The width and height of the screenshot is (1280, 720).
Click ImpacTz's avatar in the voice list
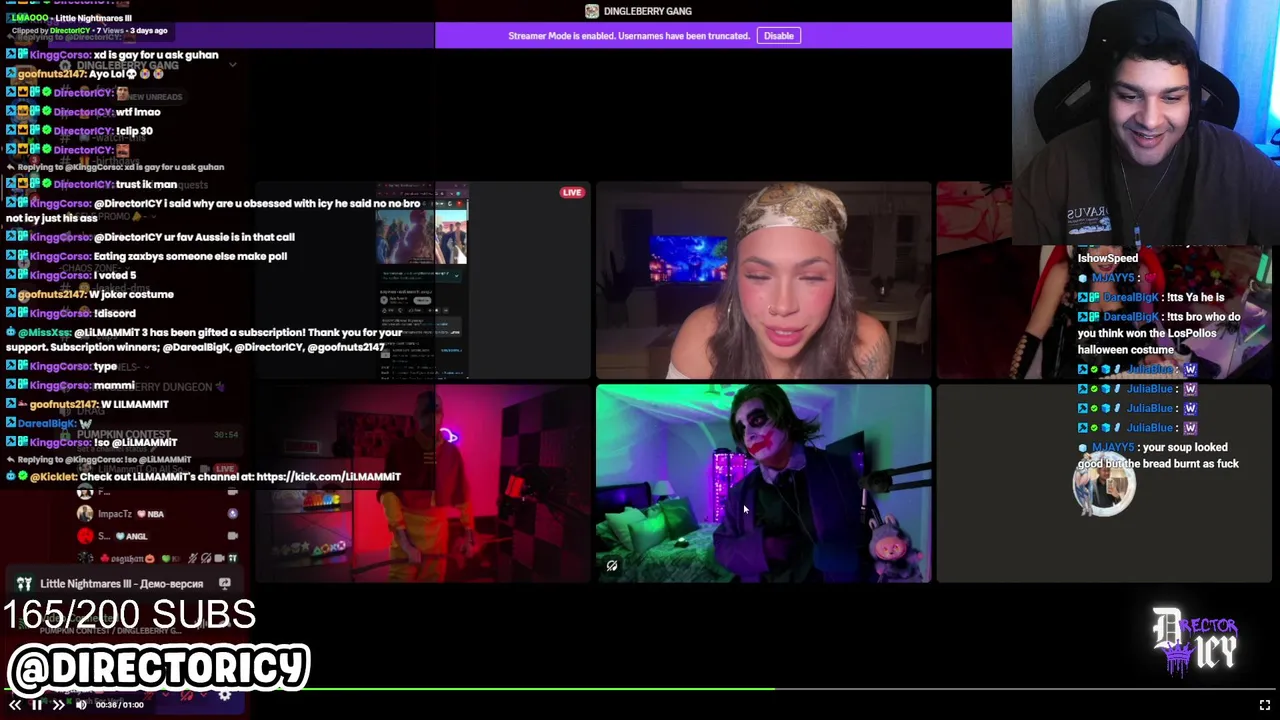tap(85, 514)
